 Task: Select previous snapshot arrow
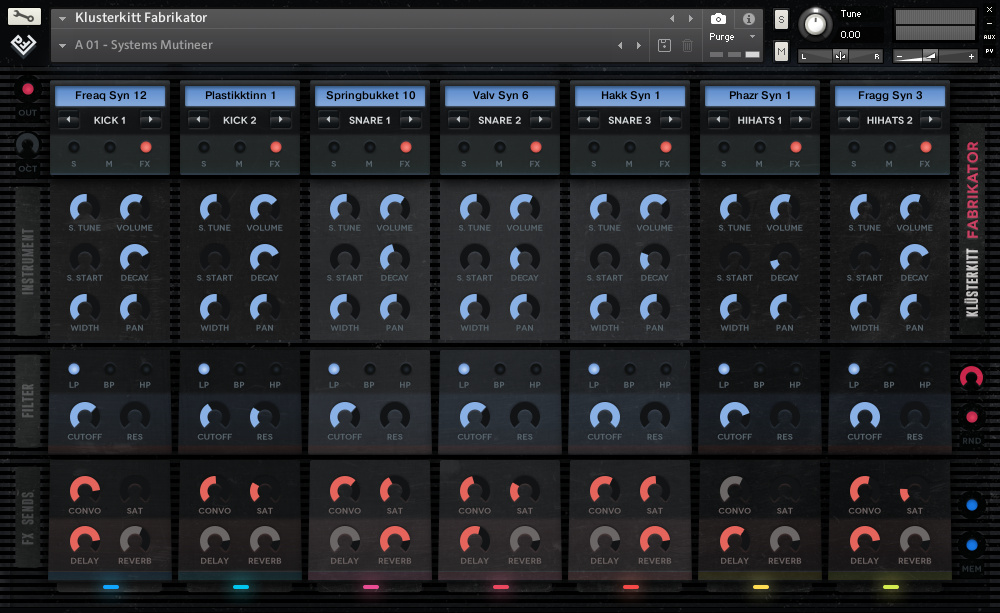[620, 45]
